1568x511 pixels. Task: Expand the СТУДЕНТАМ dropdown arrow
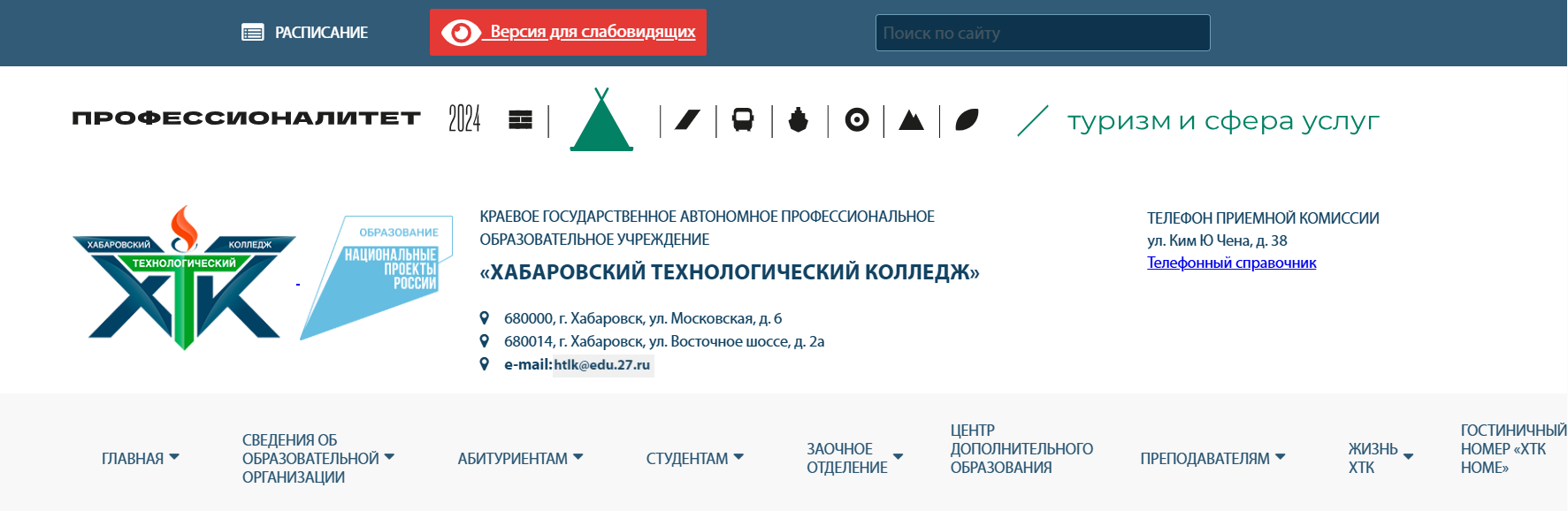point(738,457)
